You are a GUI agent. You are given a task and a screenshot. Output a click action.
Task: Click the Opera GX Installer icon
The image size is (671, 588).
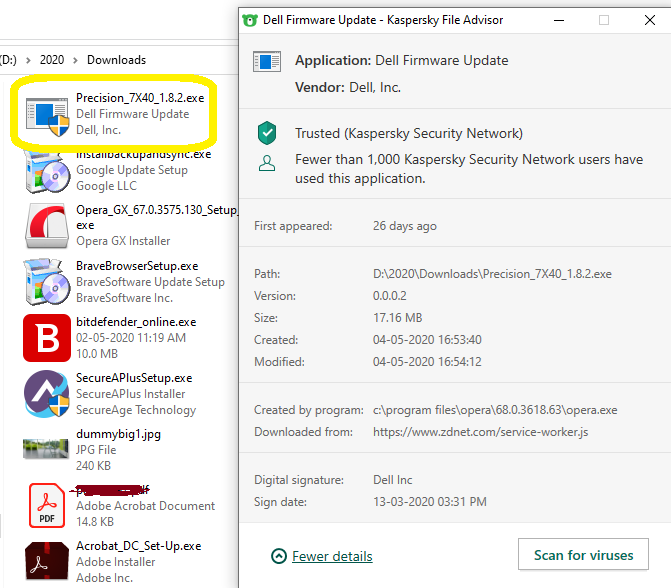[45, 225]
